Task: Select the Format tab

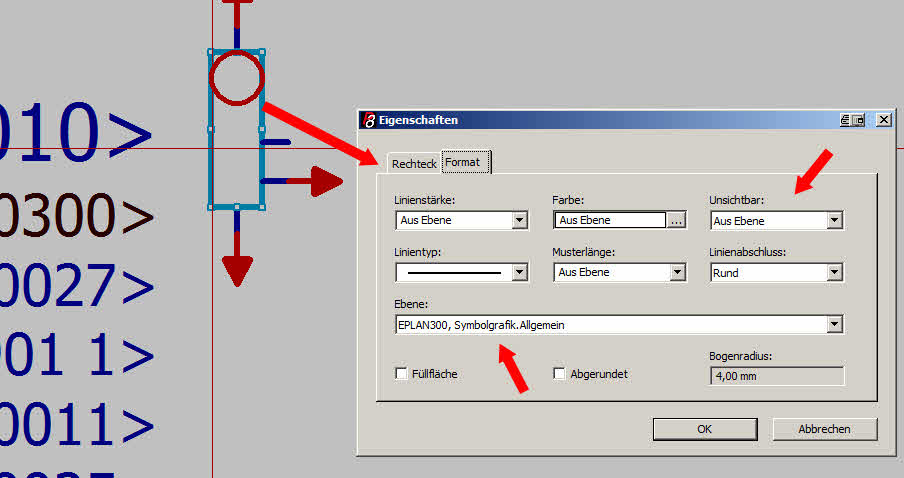Action: click(466, 162)
